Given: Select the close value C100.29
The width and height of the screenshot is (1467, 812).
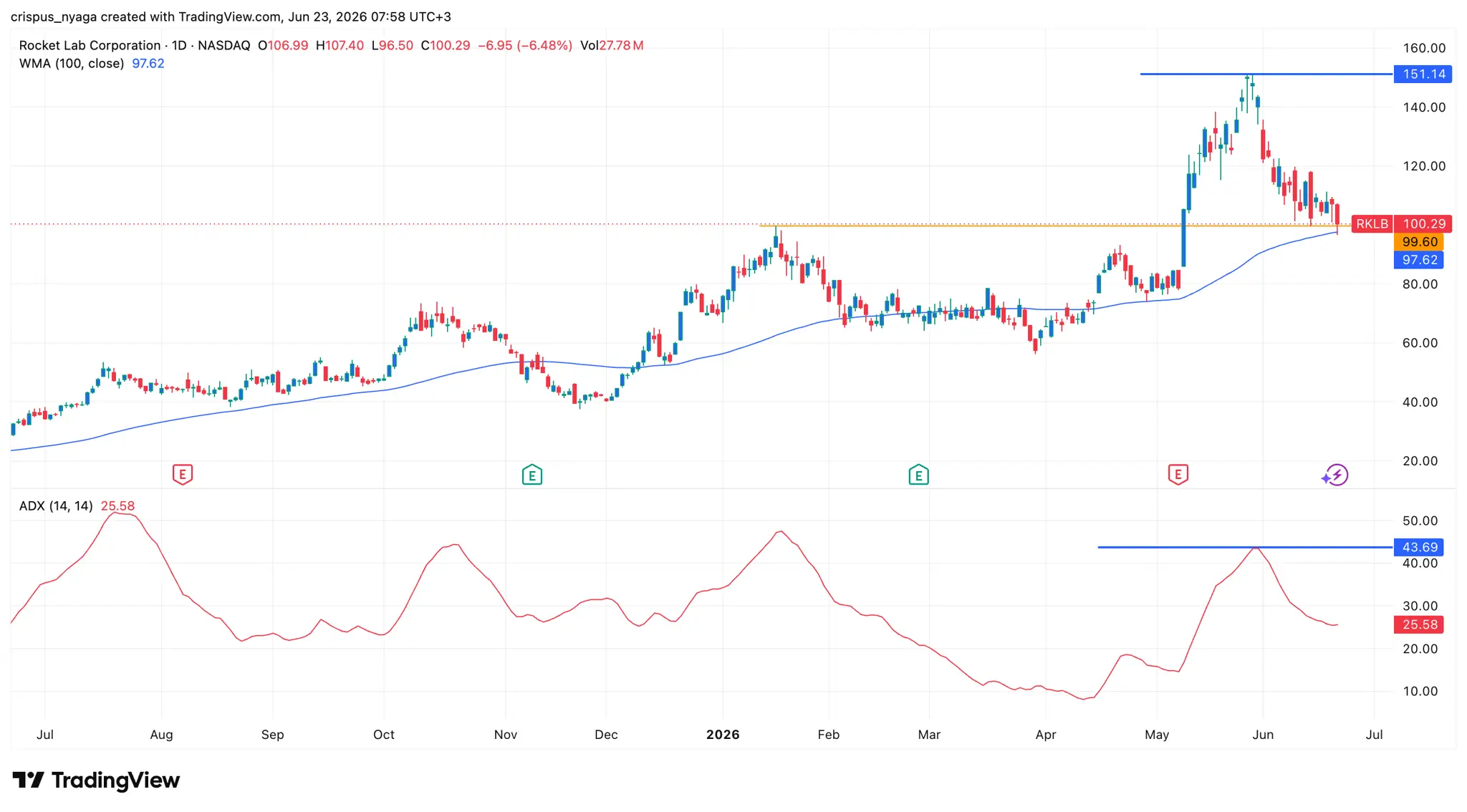Looking at the screenshot, I should (x=446, y=45).
